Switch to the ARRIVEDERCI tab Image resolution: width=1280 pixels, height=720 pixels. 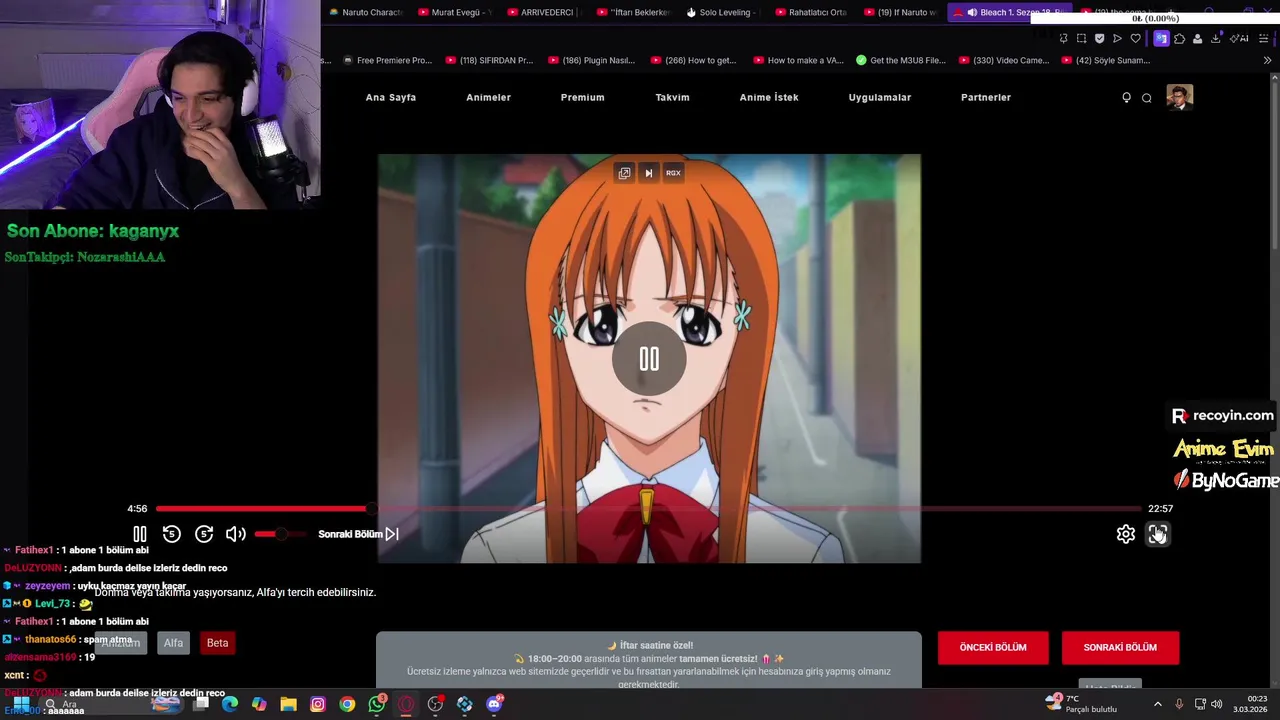point(544,12)
